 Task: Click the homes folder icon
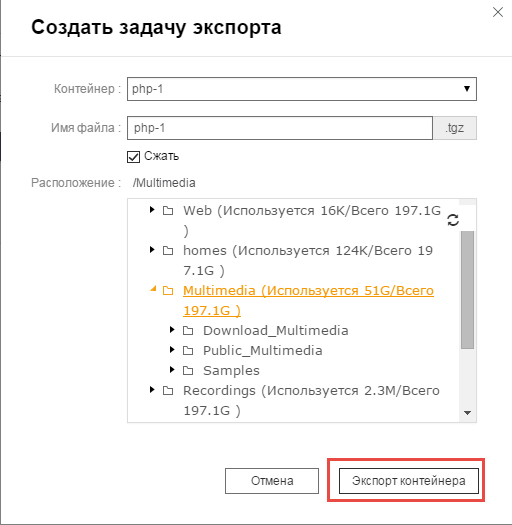point(168,250)
